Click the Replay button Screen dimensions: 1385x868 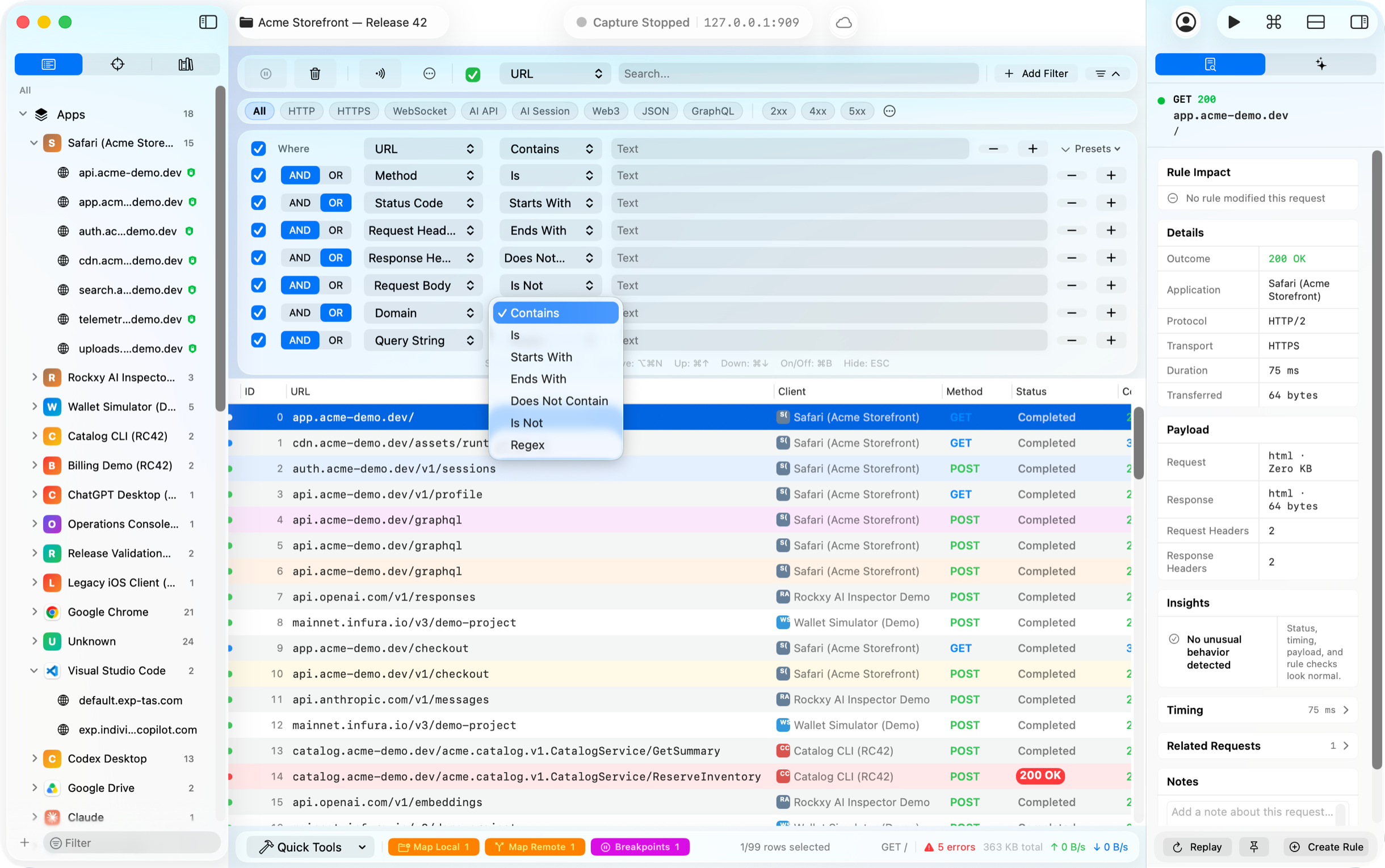click(1197, 847)
